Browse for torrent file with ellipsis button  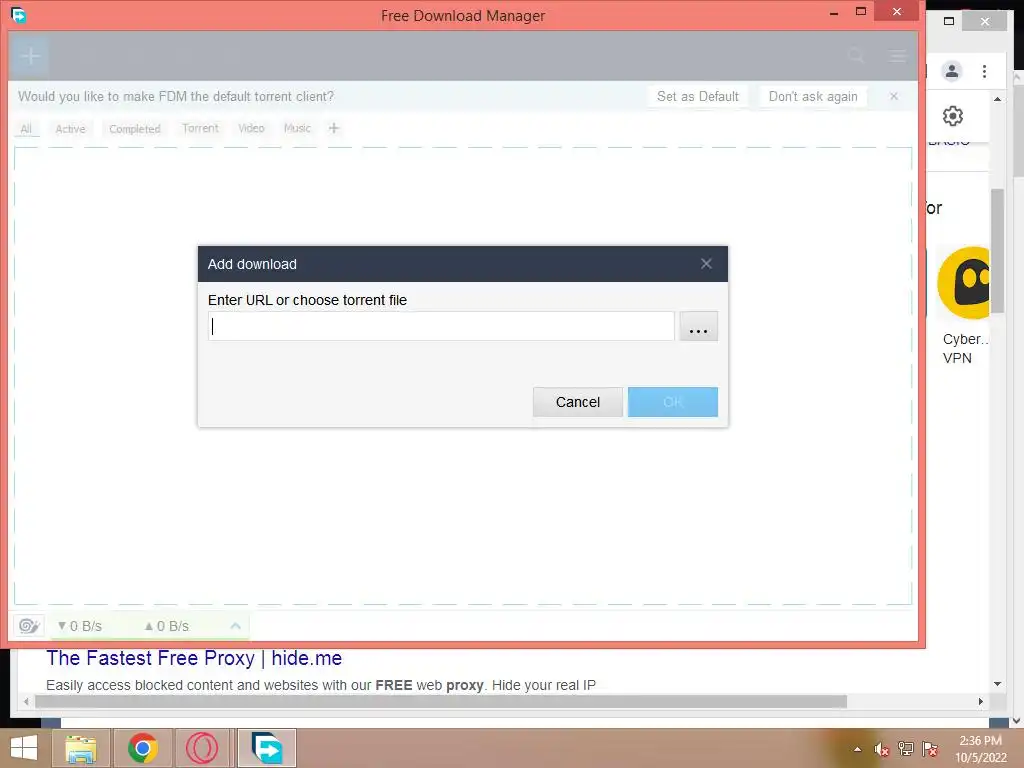699,326
